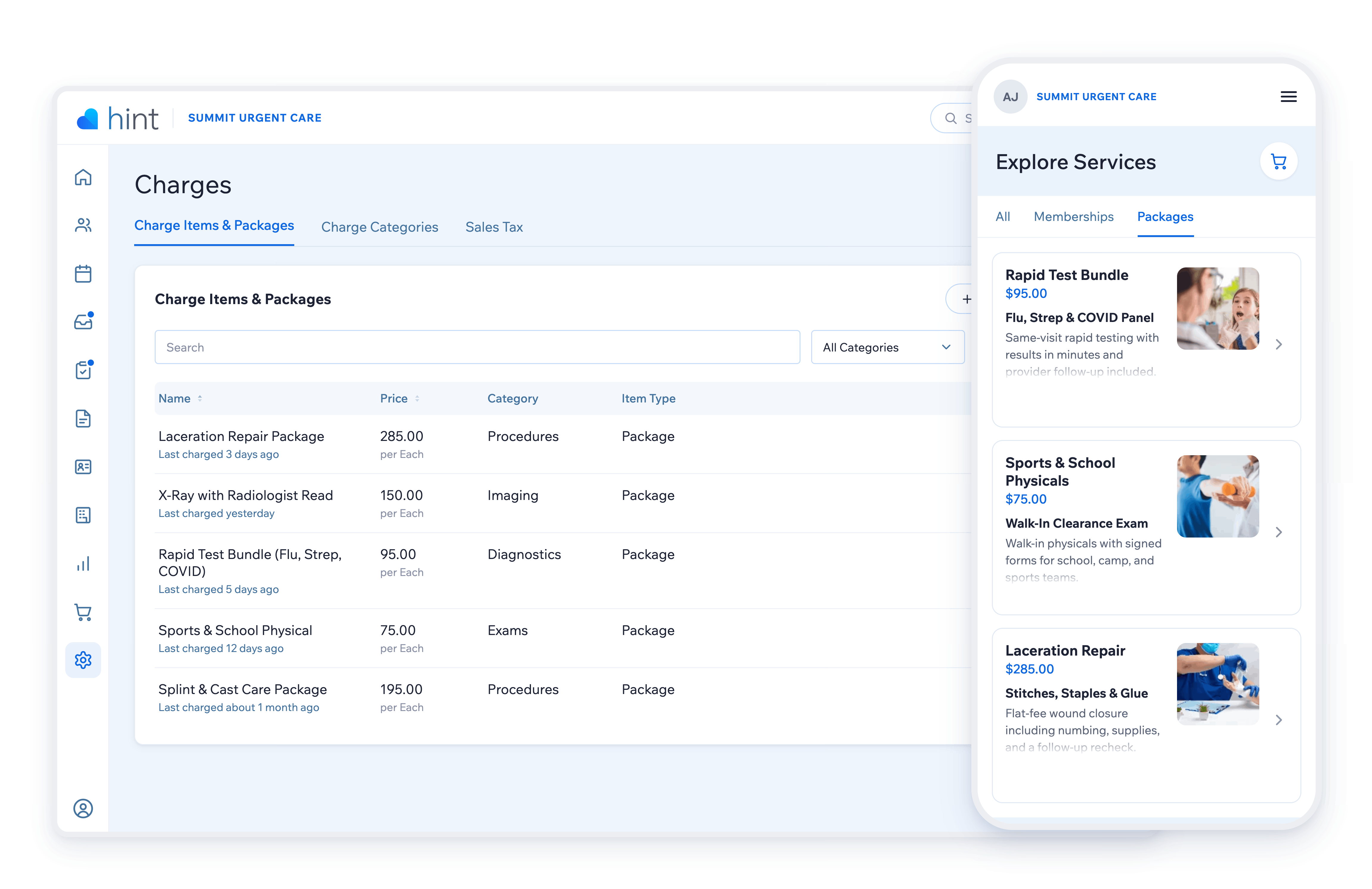Open the ID card icon in sidebar
1372x889 pixels.
pos(83,467)
